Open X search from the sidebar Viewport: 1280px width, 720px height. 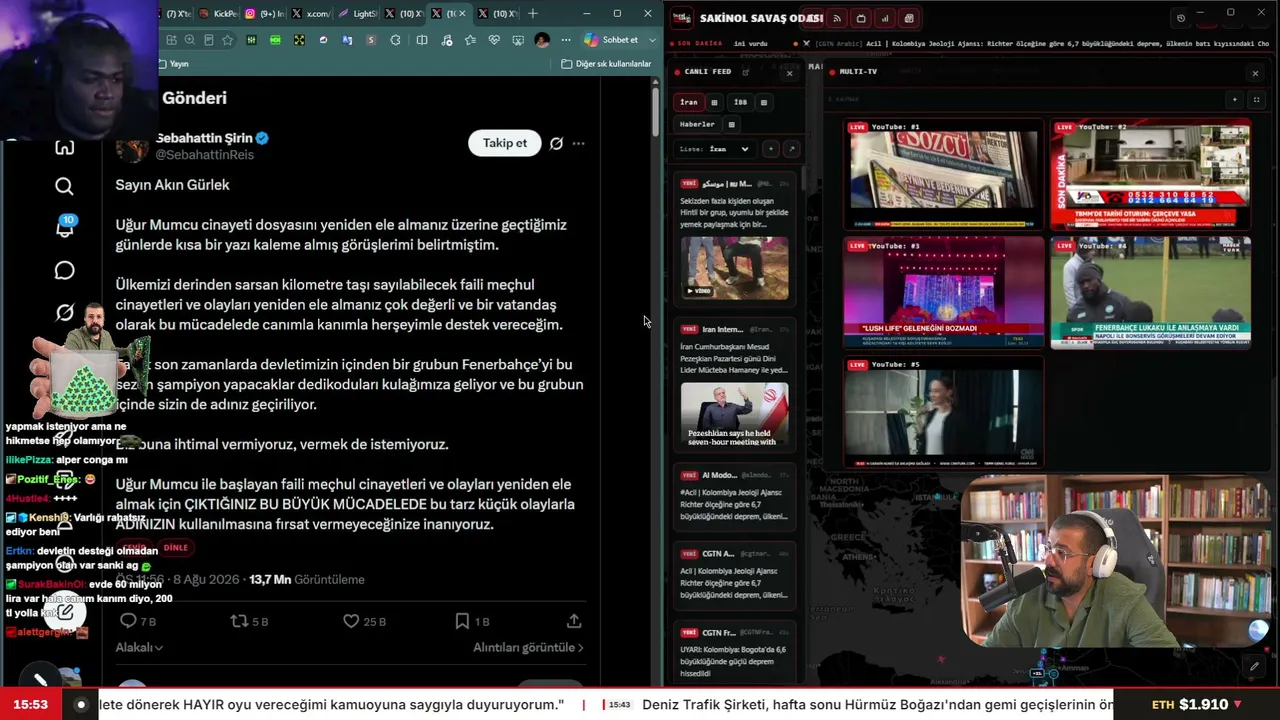point(65,187)
